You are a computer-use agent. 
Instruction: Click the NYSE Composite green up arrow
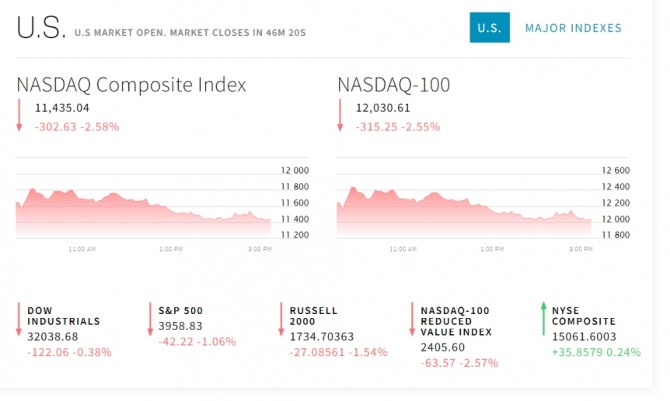543,318
